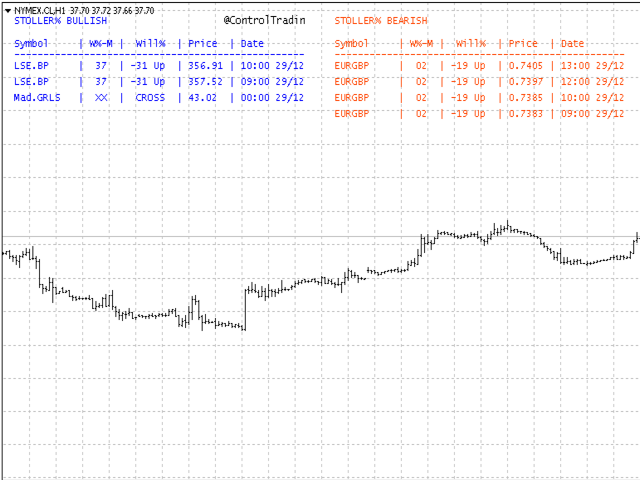Click the CROSS value for Mad.GRLS
This screenshot has height=480, width=640.
click(x=150, y=98)
